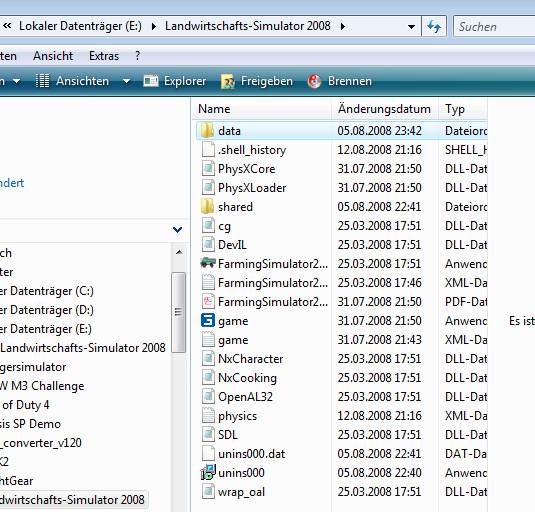Select _converter_v120 in folder tree

[41, 443]
